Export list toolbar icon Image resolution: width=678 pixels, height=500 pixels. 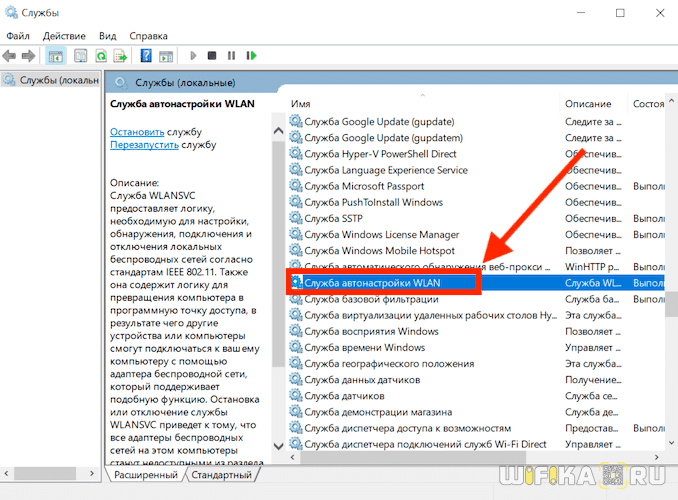click(120, 56)
